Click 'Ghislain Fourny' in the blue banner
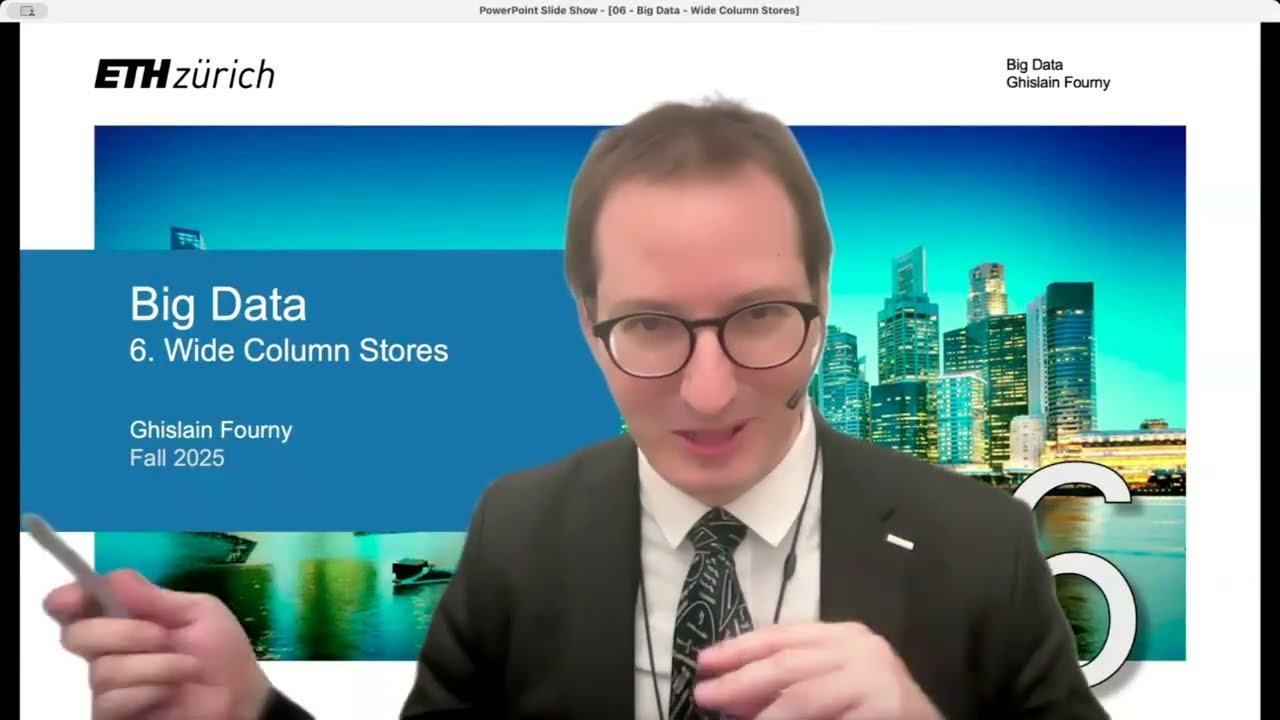Viewport: 1280px width, 720px height. [211, 431]
